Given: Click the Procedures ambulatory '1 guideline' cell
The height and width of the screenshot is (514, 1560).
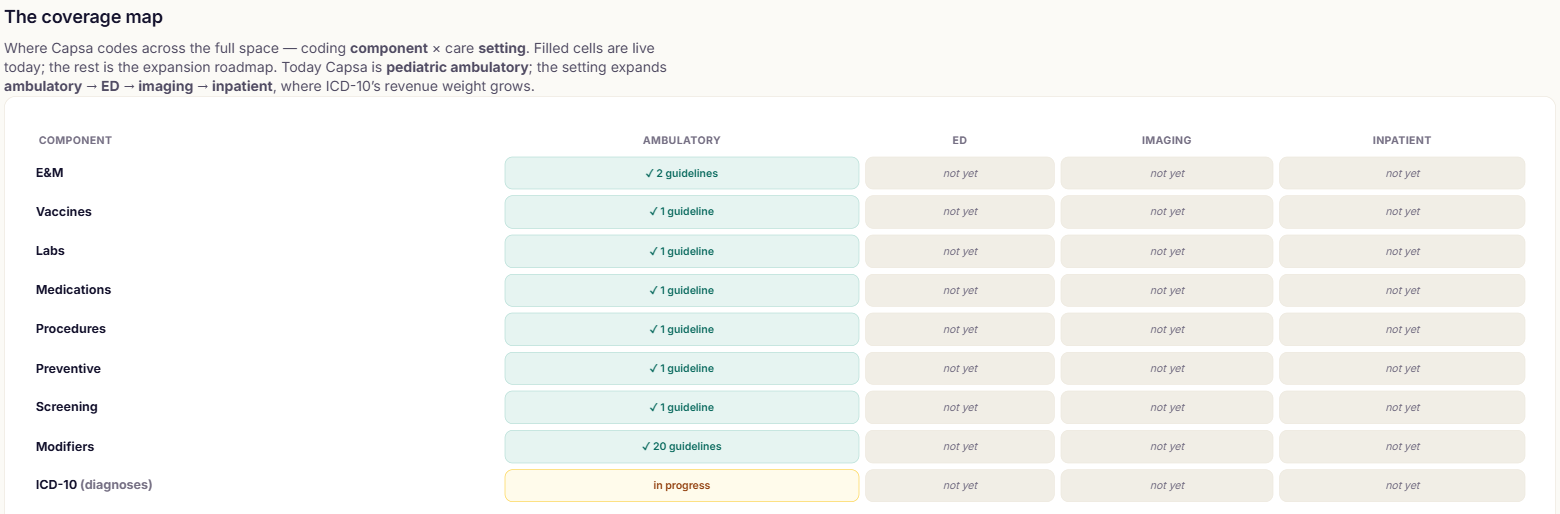Looking at the screenshot, I should click(x=681, y=329).
